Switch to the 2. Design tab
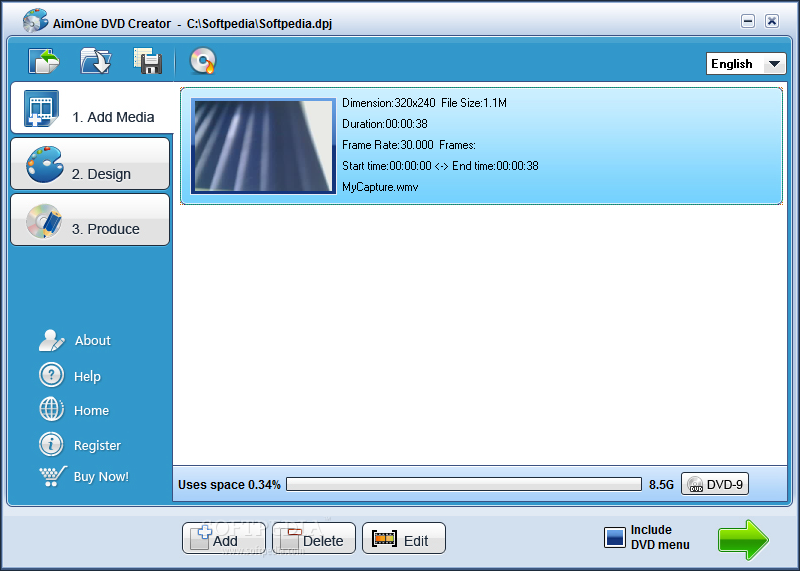800x571 pixels. click(90, 164)
